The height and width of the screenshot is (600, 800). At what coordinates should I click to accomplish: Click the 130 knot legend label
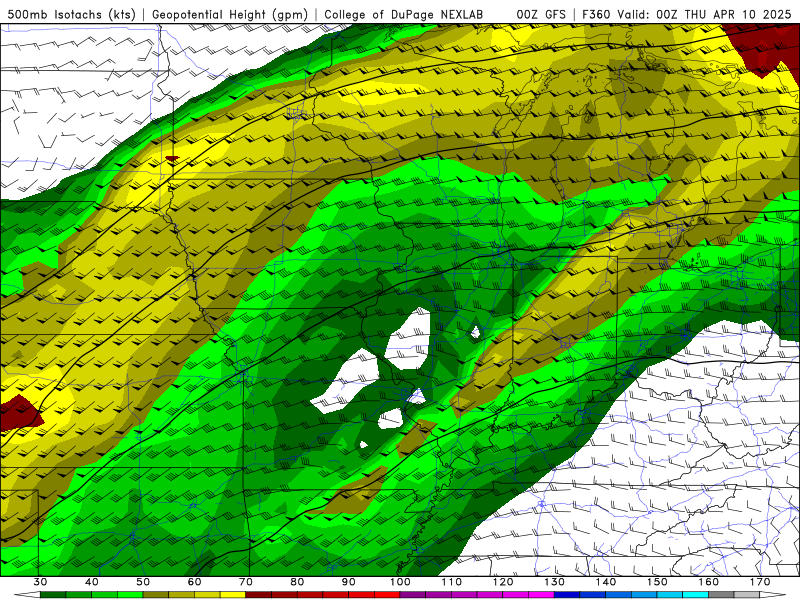click(x=554, y=582)
